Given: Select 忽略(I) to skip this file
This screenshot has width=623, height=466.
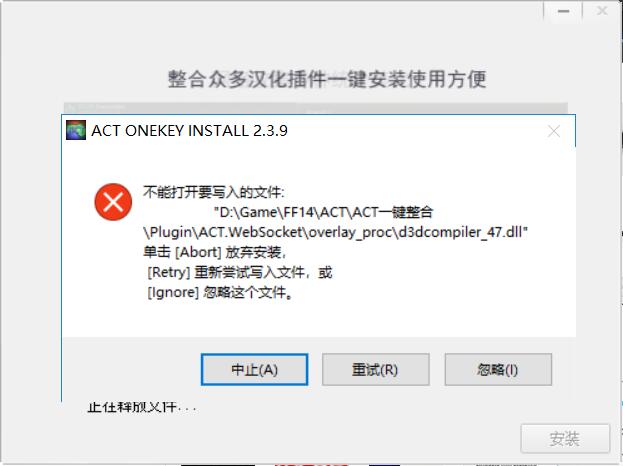Looking at the screenshot, I should point(498,369).
